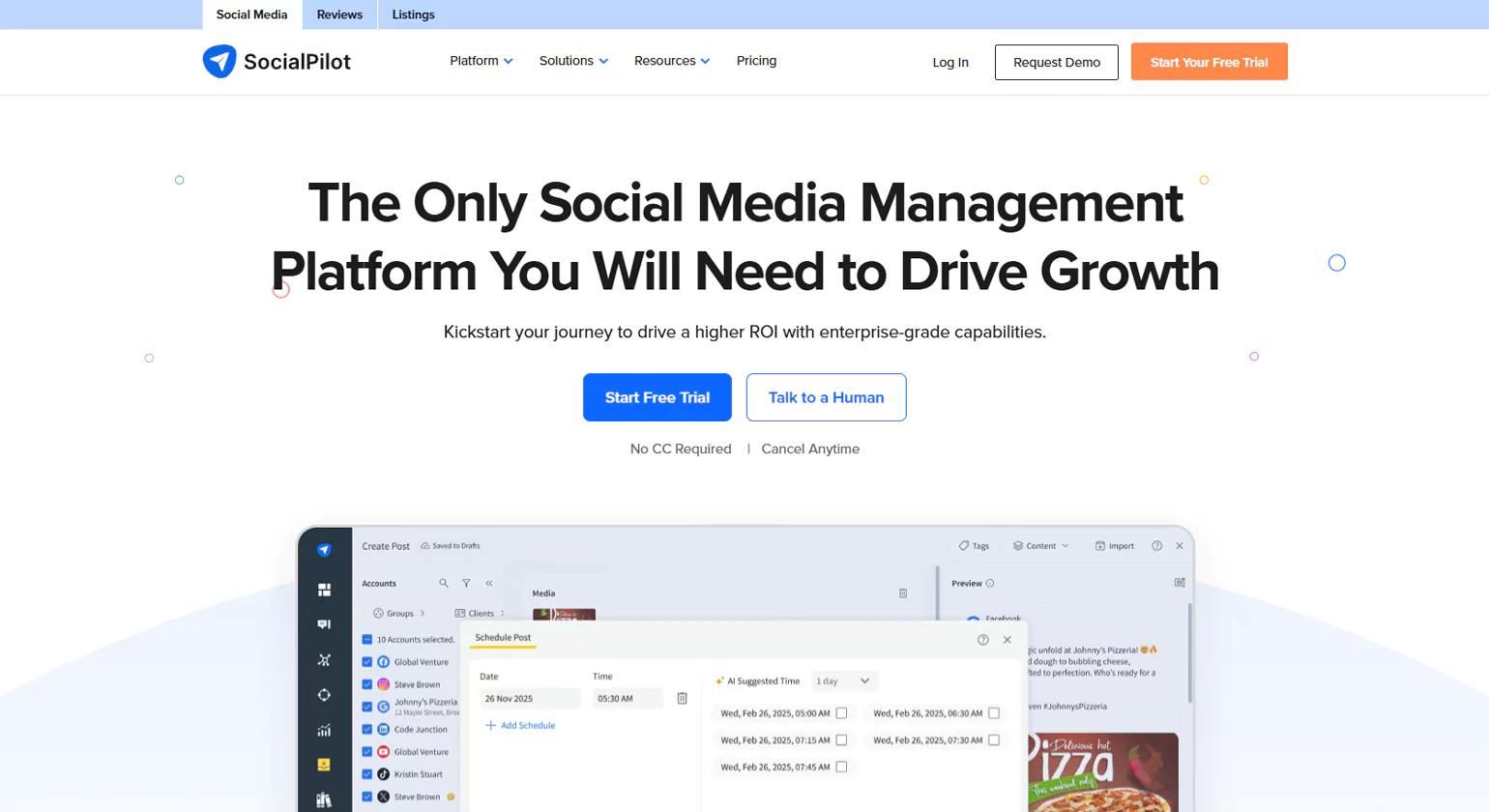This screenshot has height=812, width=1489.
Task: Click the SocialPilot paper-plane logo in sidebar
Action: [x=324, y=549]
